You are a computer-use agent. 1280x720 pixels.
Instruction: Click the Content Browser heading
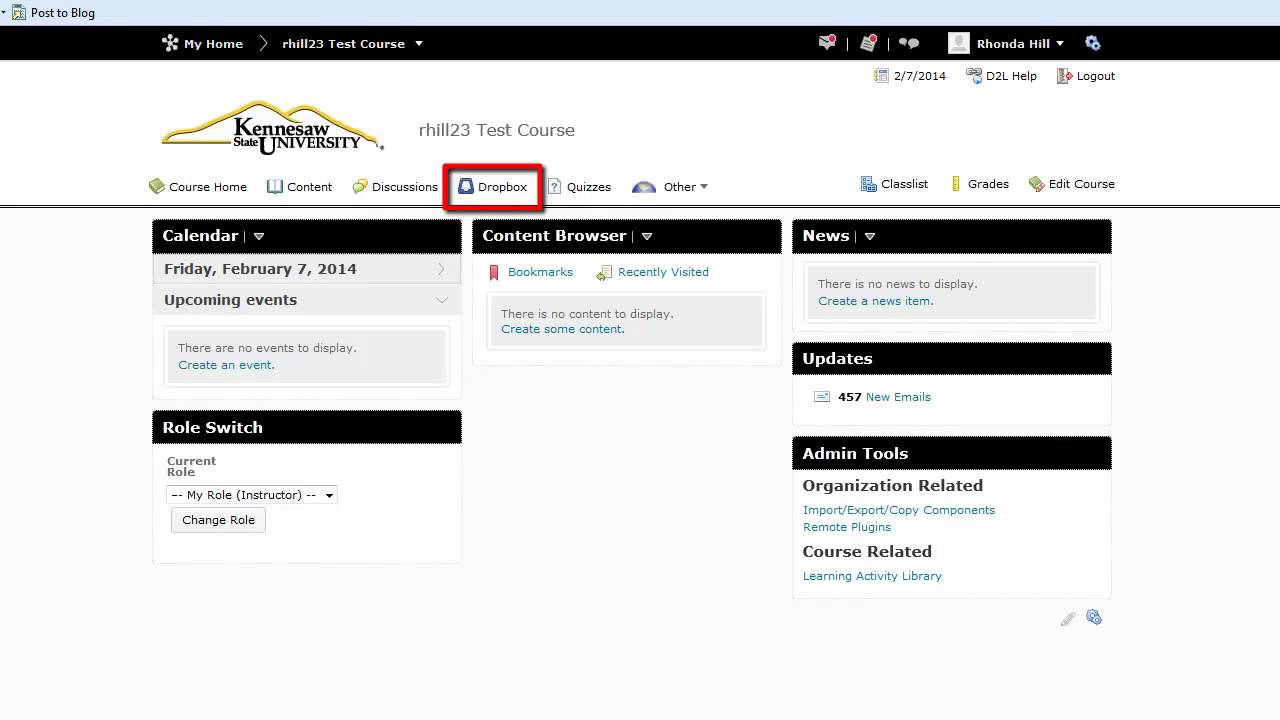coord(554,236)
